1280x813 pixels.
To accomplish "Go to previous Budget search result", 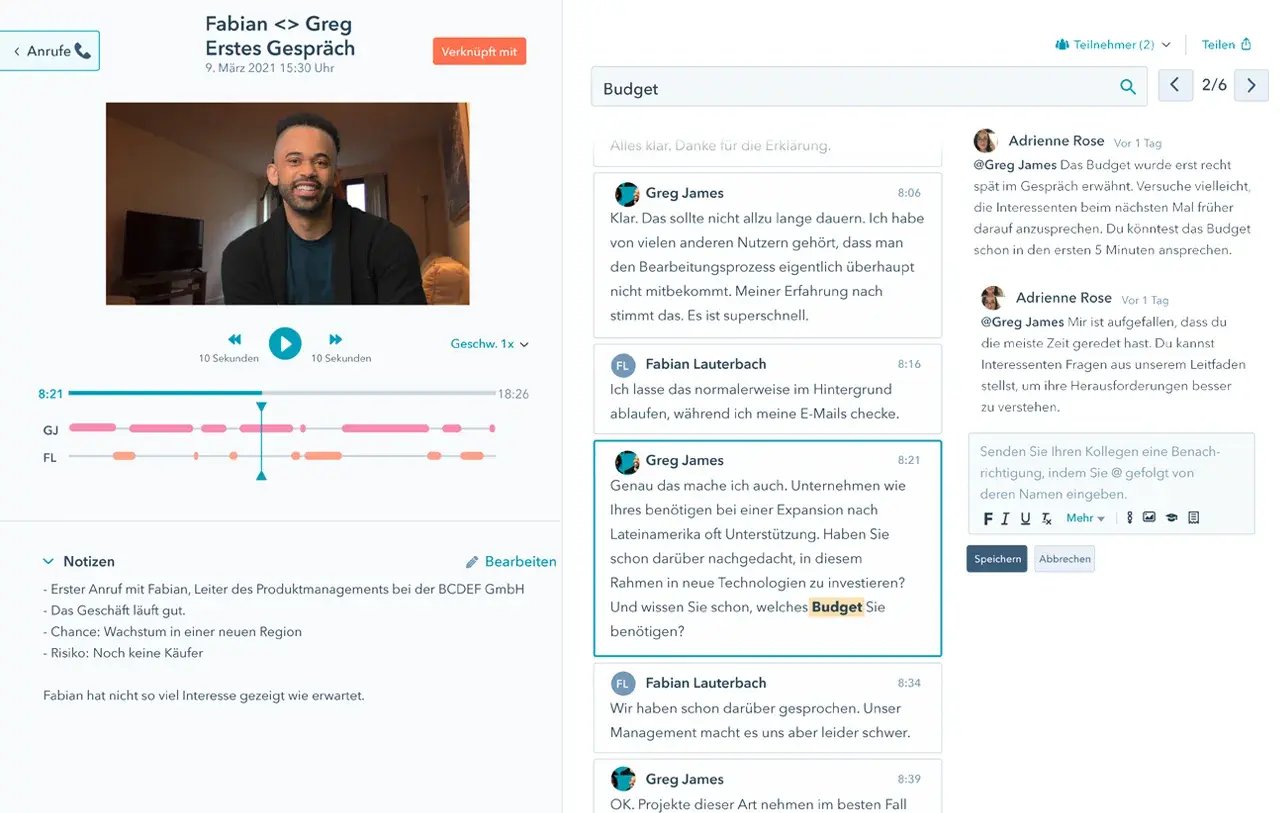I will (1175, 85).
